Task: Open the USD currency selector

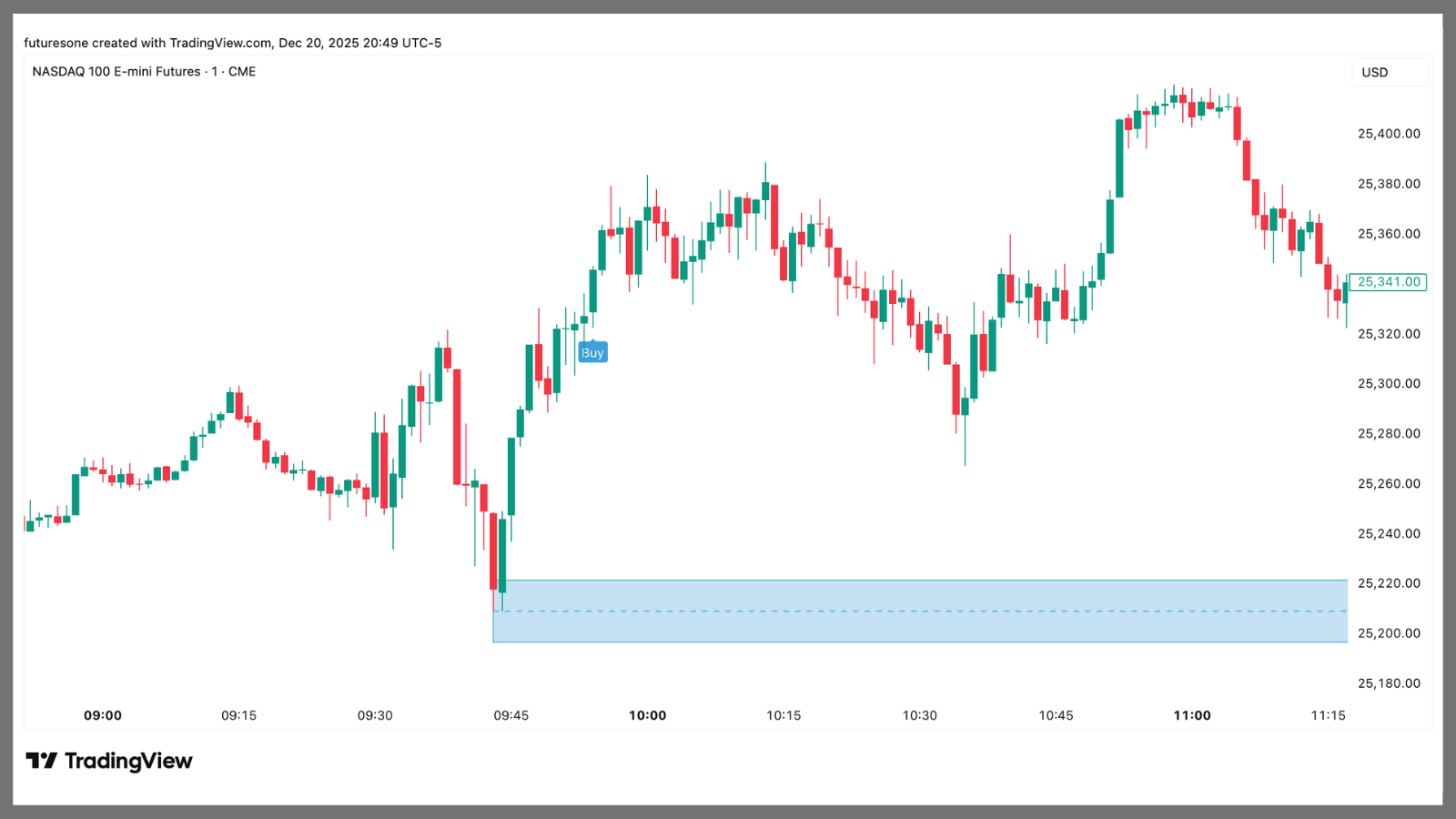Action: click(1374, 73)
